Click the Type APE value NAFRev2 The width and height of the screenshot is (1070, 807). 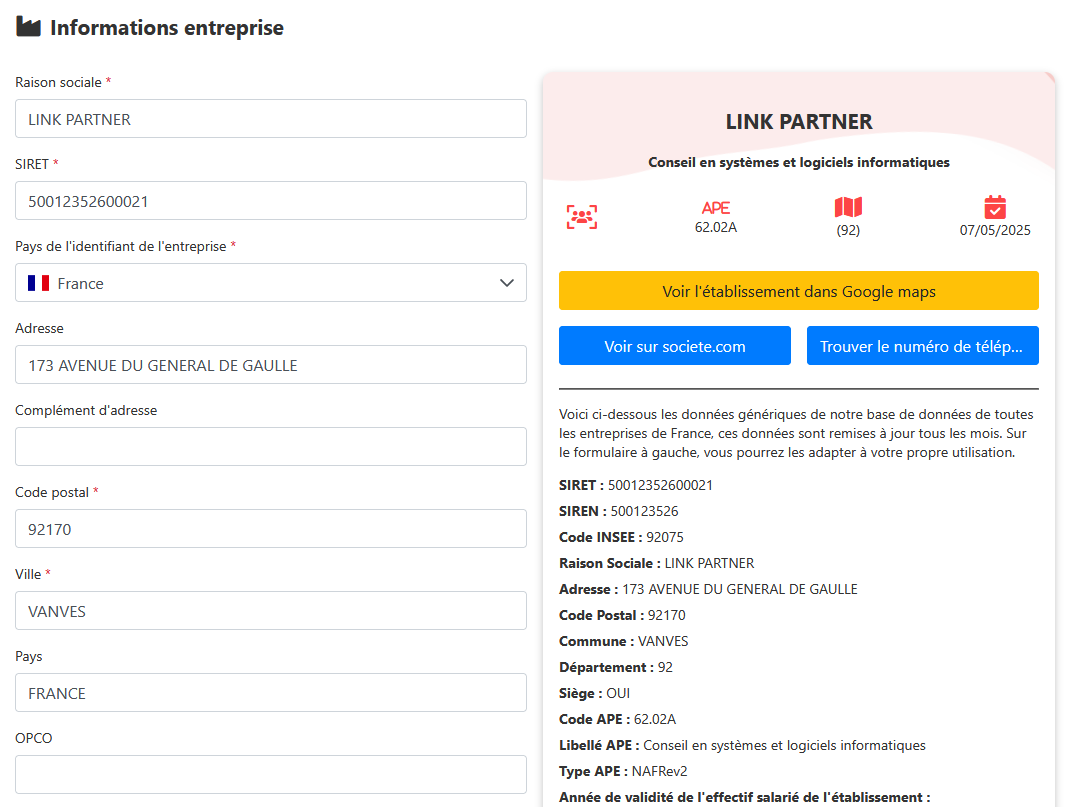(x=659, y=772)
